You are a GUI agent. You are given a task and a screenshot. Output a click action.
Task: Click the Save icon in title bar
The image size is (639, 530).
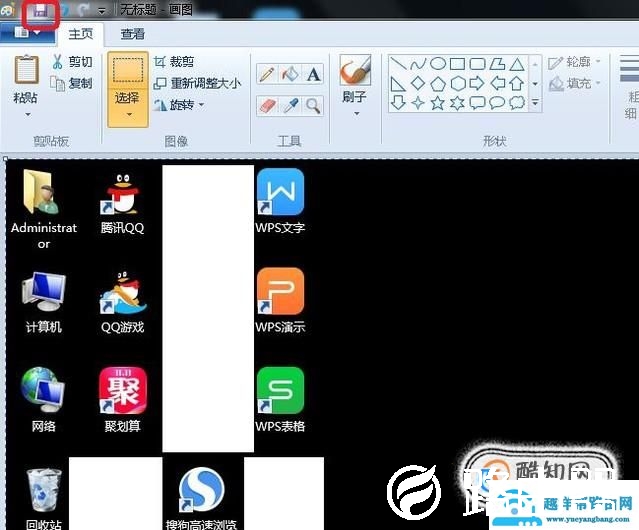click(x=40, y=11)
